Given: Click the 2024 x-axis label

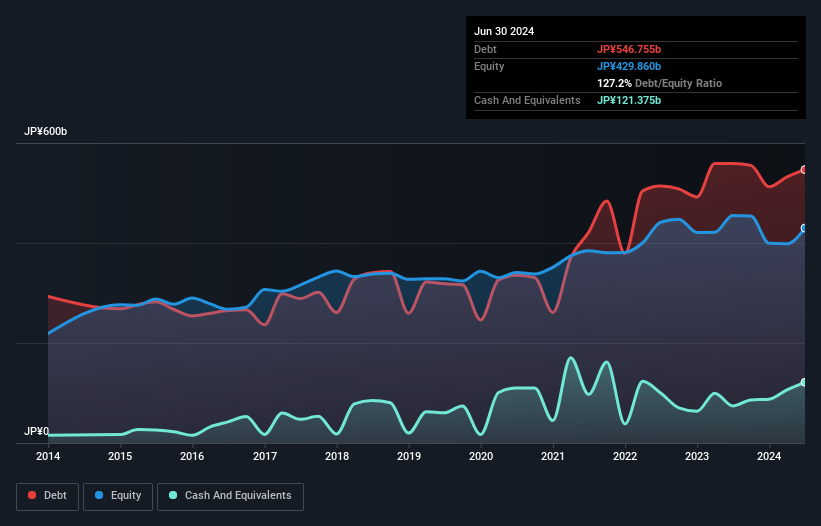Looking at the screenshot, I should (769, 456).
